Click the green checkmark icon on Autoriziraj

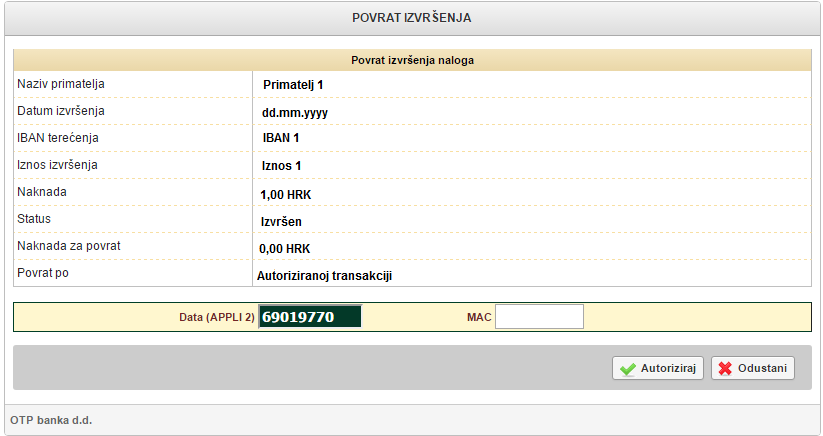click(627, 369)
